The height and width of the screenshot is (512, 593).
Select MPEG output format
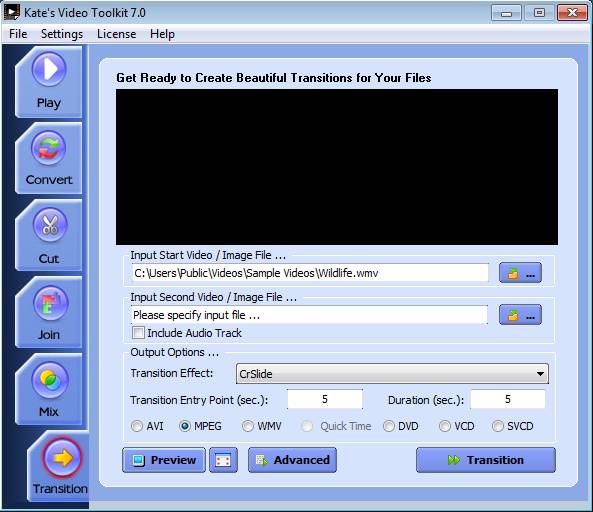coord(185,426)
